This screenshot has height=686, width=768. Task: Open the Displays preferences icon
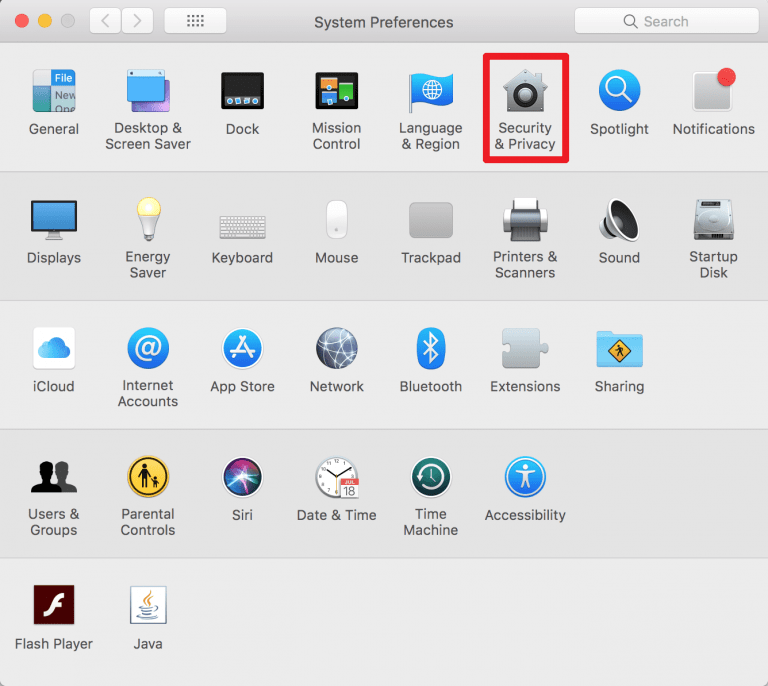tap(54, 219)
